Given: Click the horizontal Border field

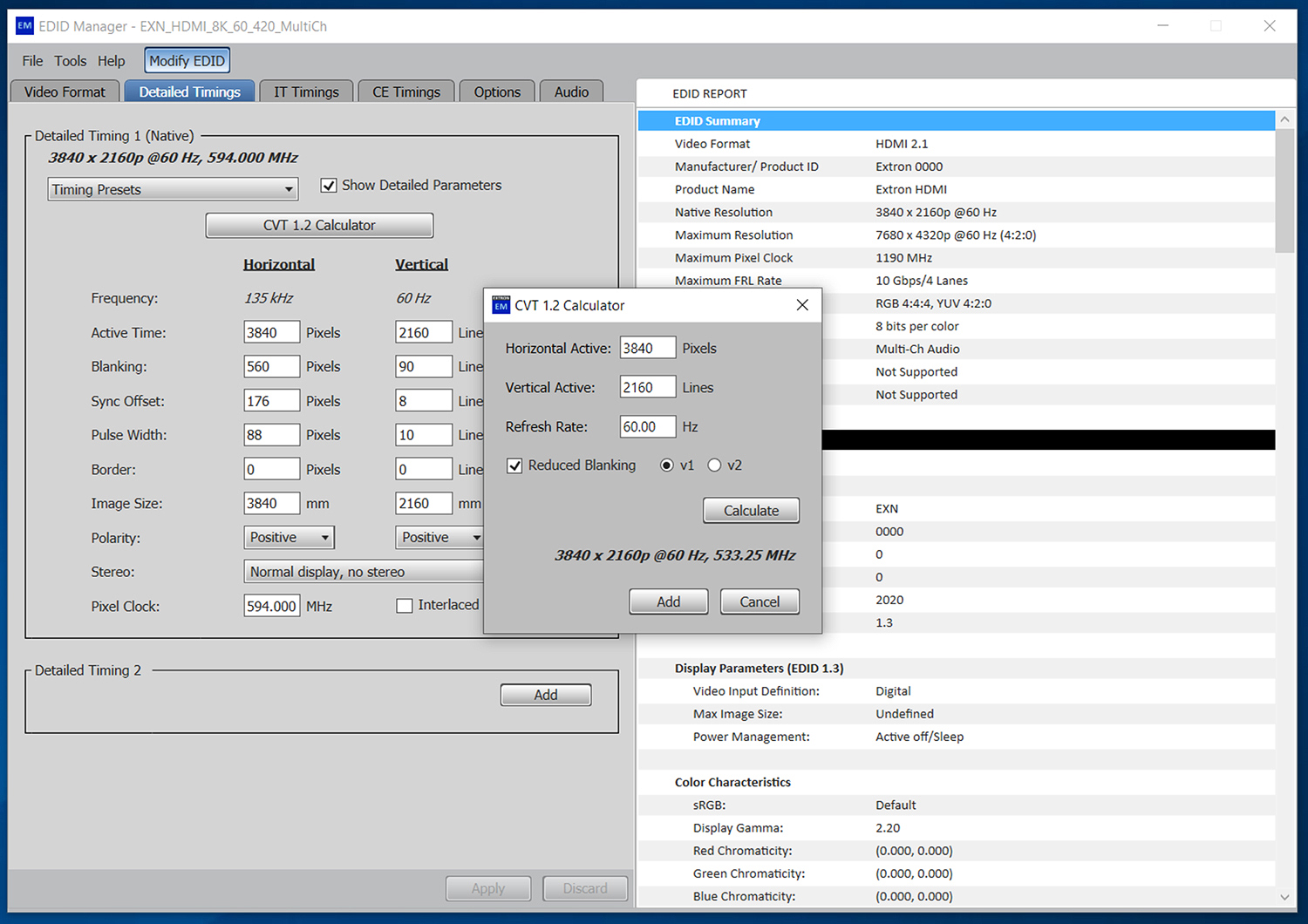Looking at the screenshot, I should point(272,469).
